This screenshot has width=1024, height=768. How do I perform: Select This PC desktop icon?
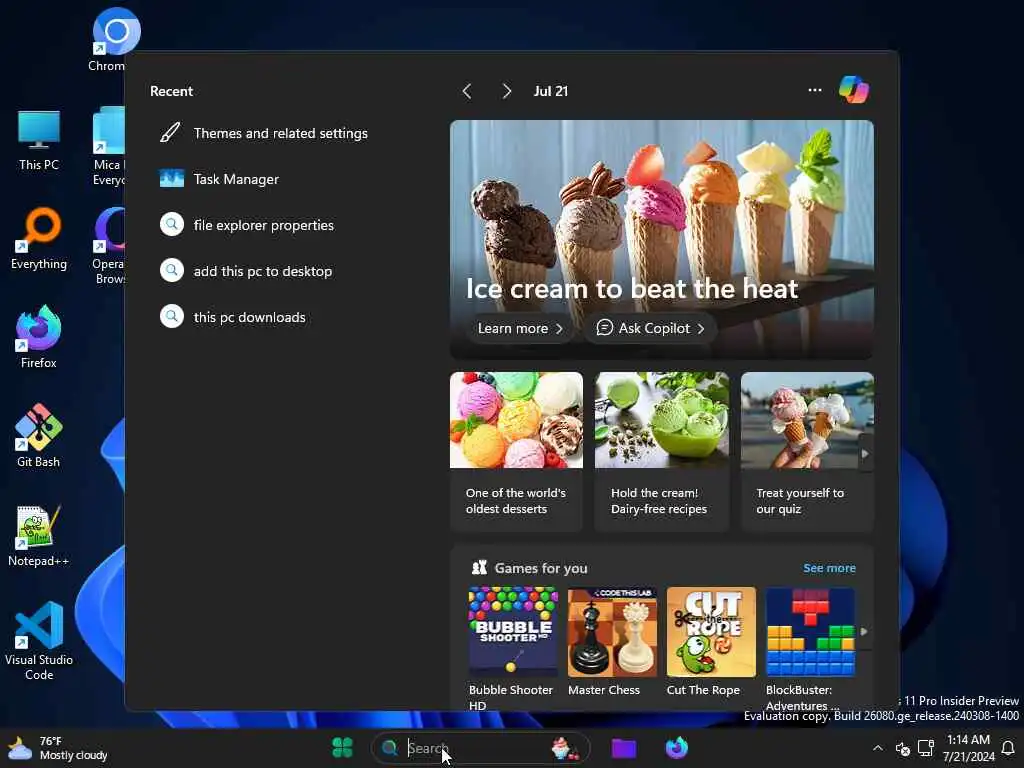[39, 140]
